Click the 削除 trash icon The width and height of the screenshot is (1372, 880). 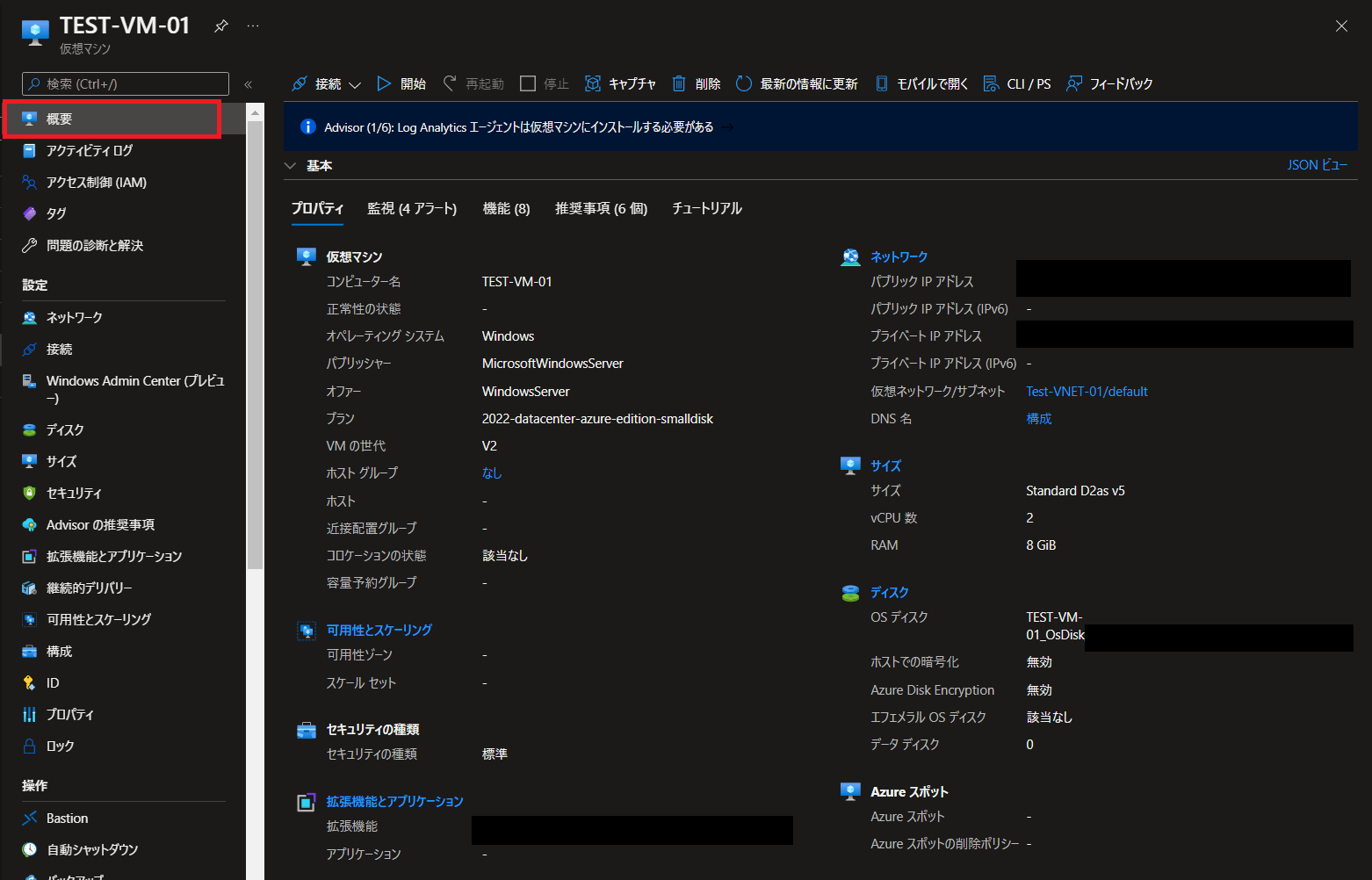[679, 83]
